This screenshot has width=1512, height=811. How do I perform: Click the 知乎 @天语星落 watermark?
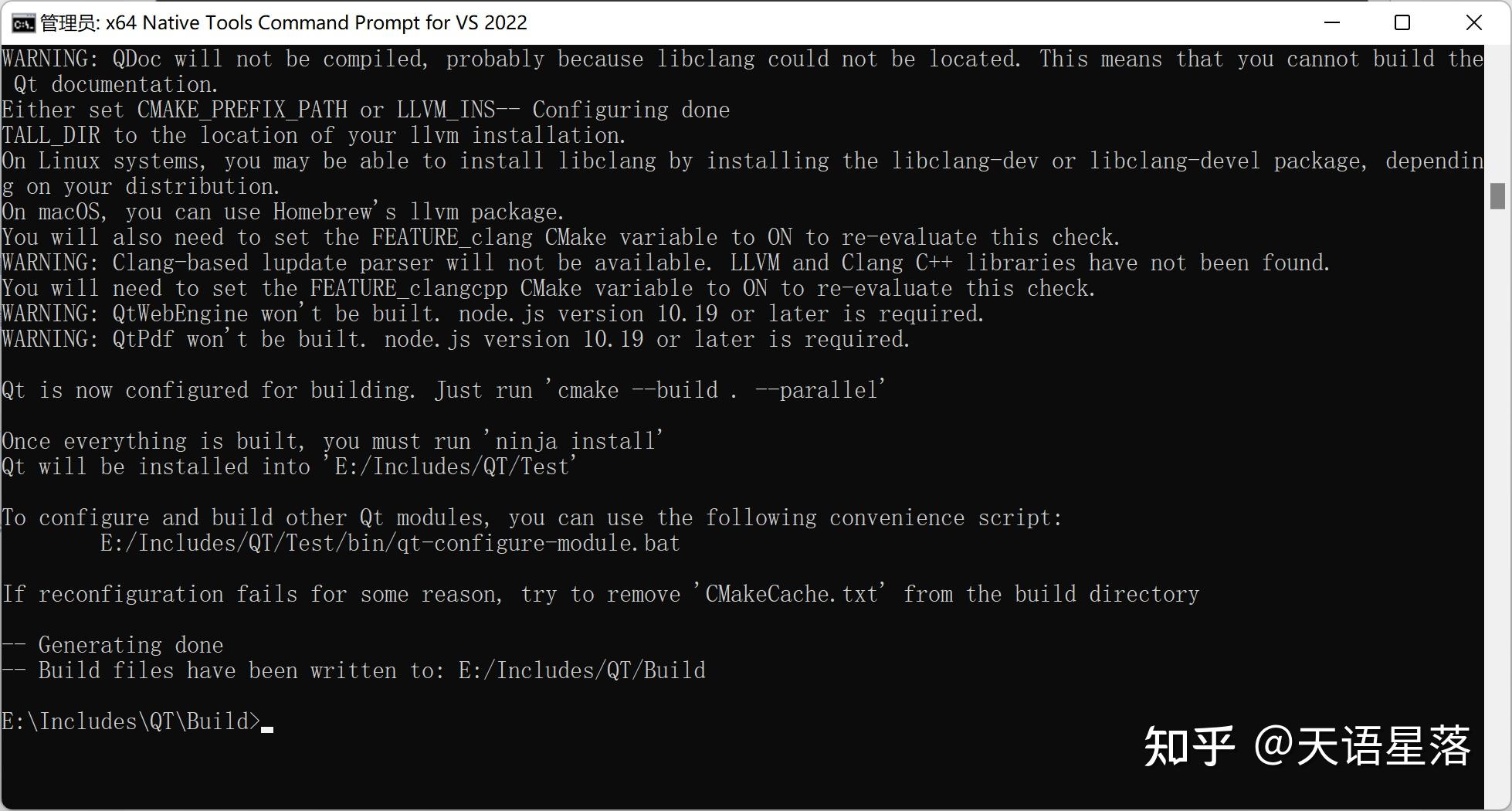(1307, 746)
